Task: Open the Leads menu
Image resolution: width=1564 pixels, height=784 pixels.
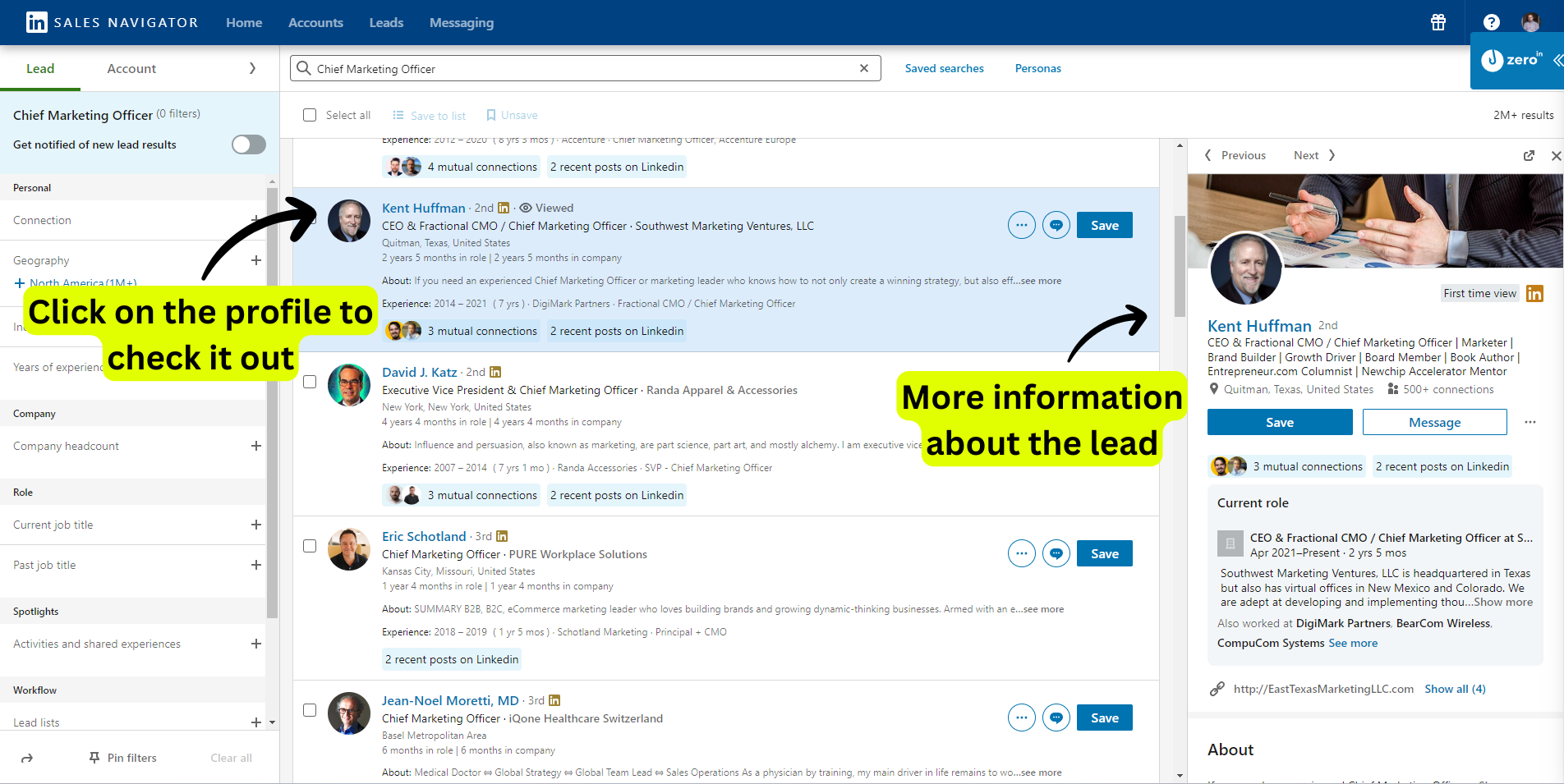Action: [x=386, y=22]
